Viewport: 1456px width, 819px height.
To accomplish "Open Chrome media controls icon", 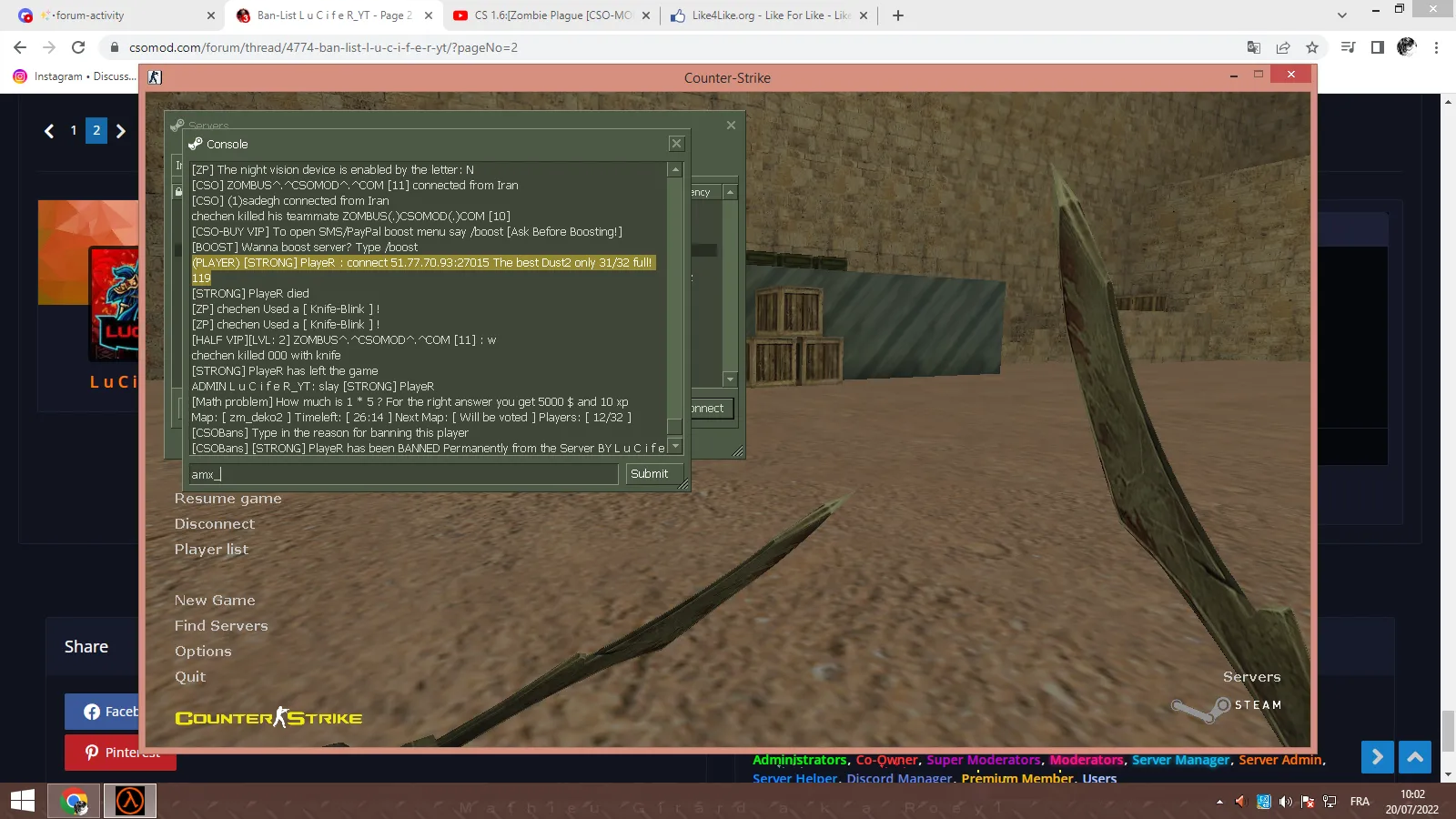I will tap(1349, 47).
